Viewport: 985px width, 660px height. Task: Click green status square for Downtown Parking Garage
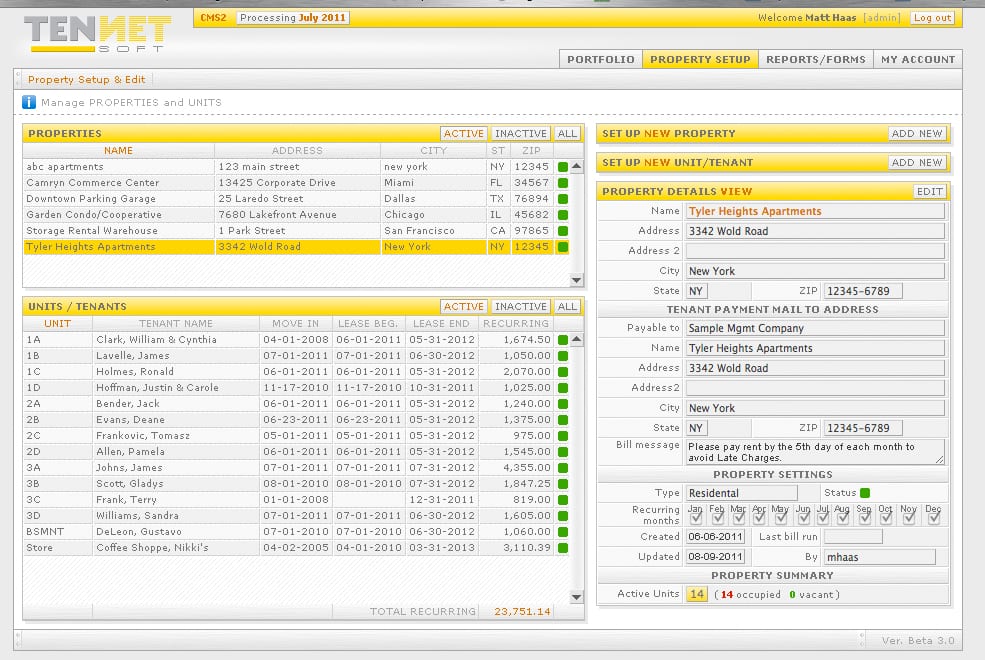click(563, 199)
